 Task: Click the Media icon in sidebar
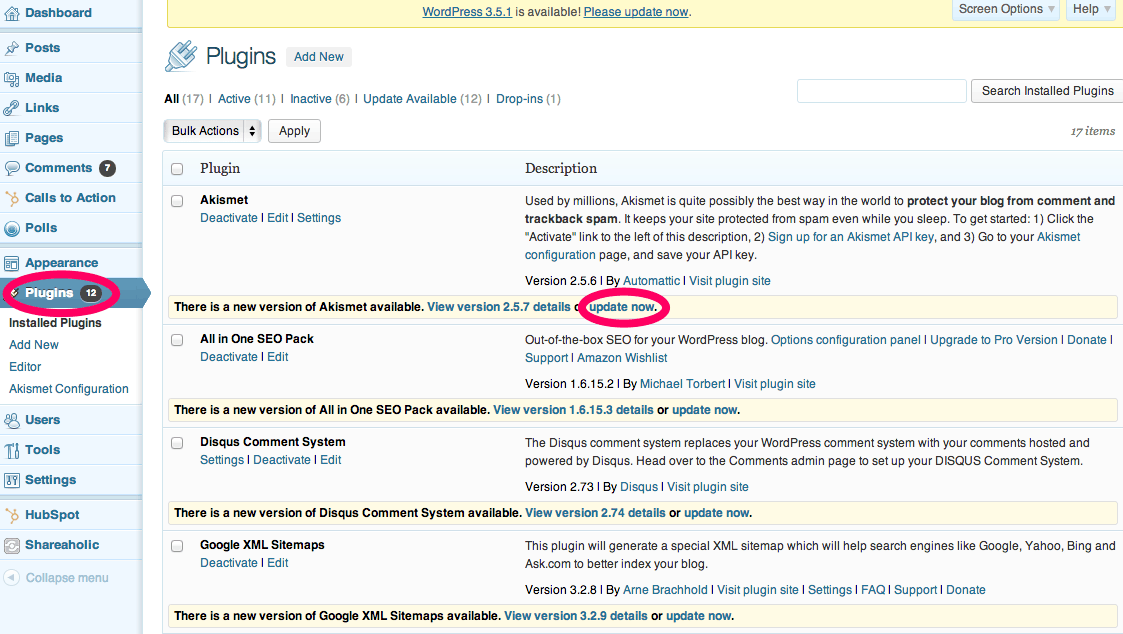(11, 78)
